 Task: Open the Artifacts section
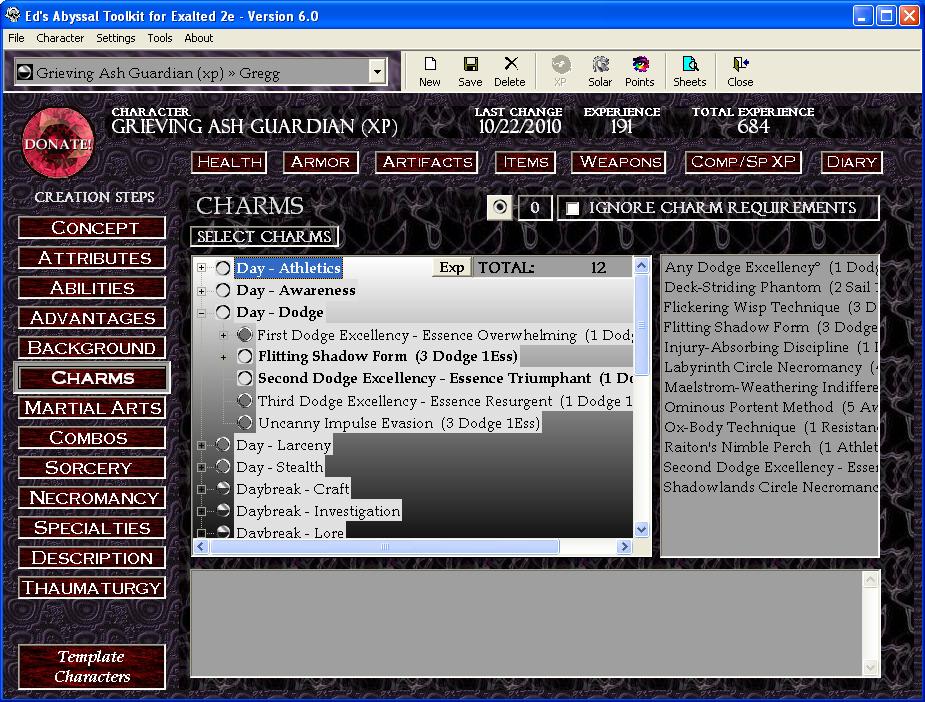(x=427, y=162)
